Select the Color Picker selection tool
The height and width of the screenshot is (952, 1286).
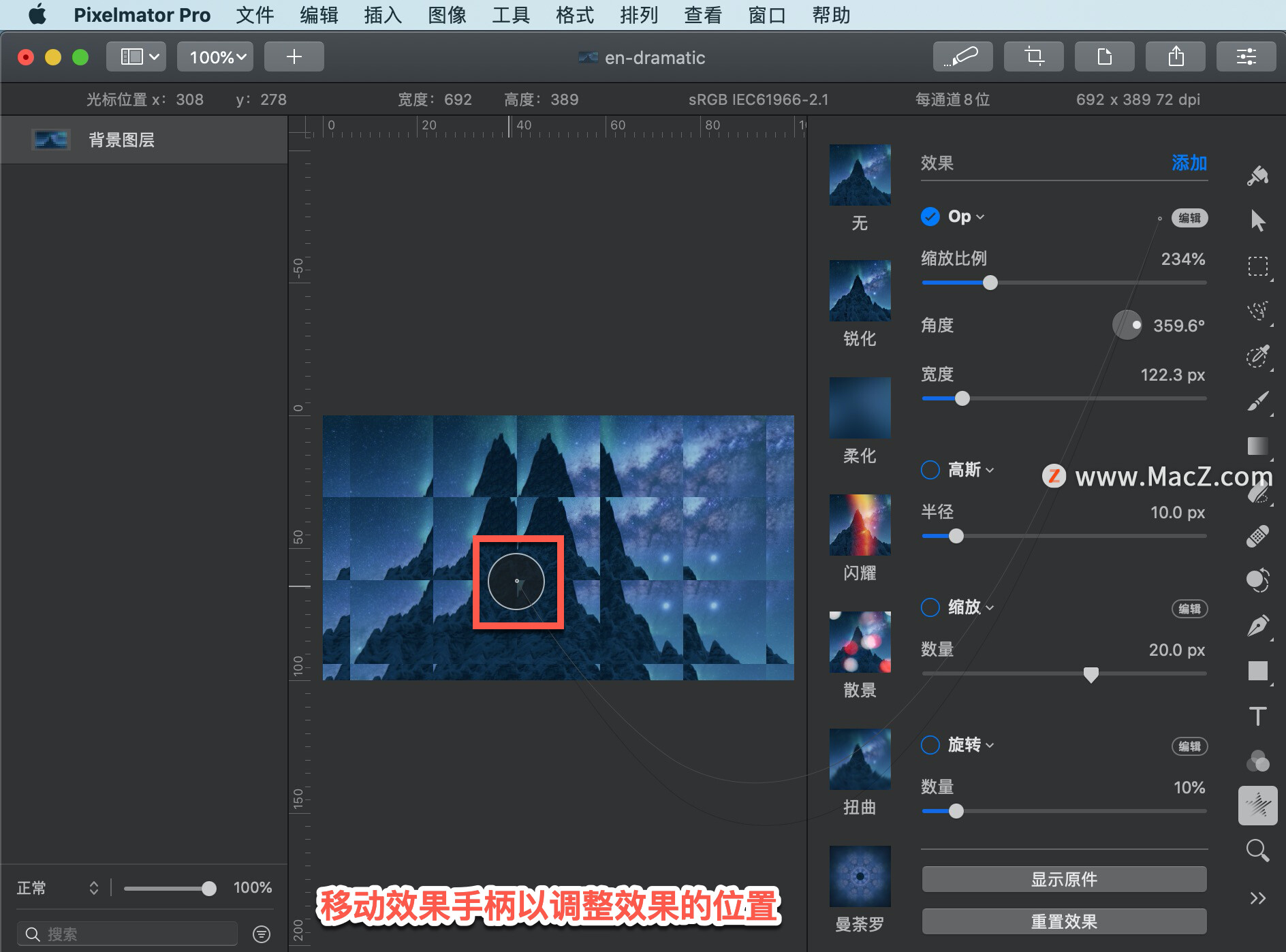[1257, 356]
